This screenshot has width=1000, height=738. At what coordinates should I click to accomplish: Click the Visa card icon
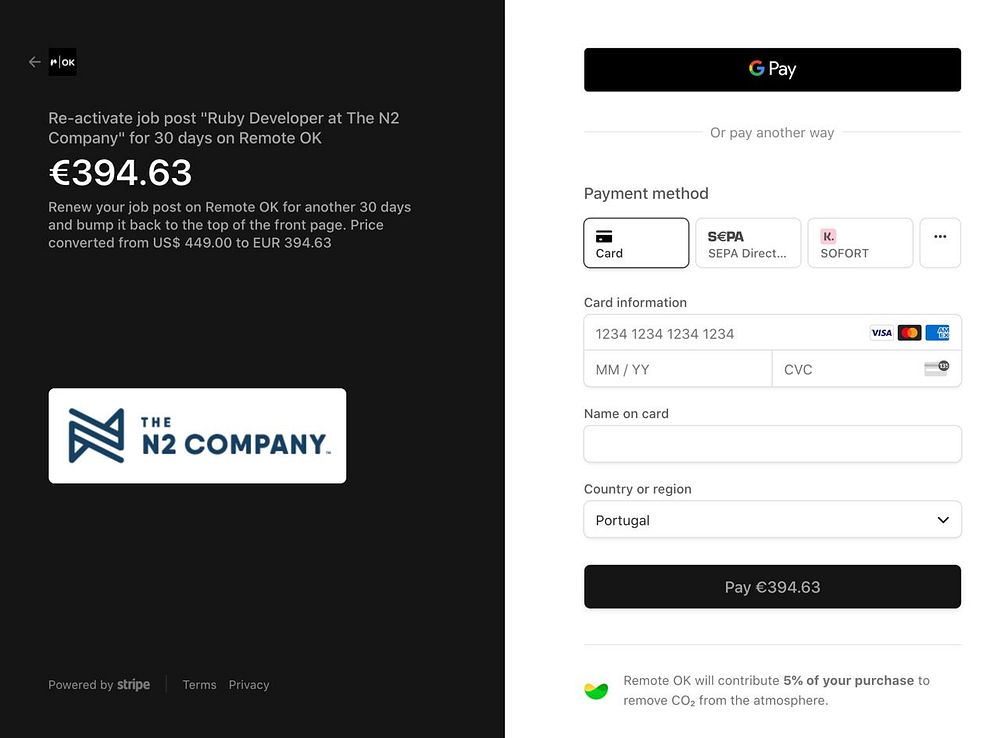(x=881, y=333)
